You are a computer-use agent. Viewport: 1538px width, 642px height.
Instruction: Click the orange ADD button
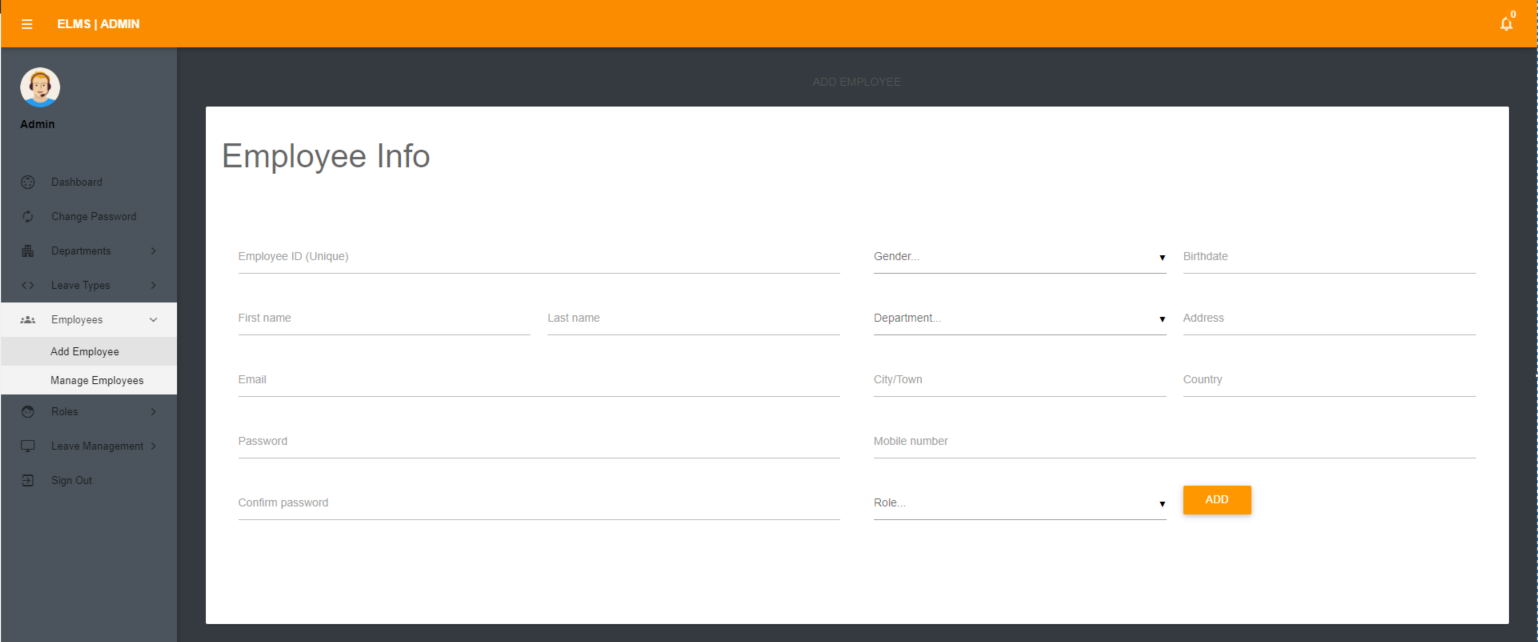click(x=1216, y=500)
